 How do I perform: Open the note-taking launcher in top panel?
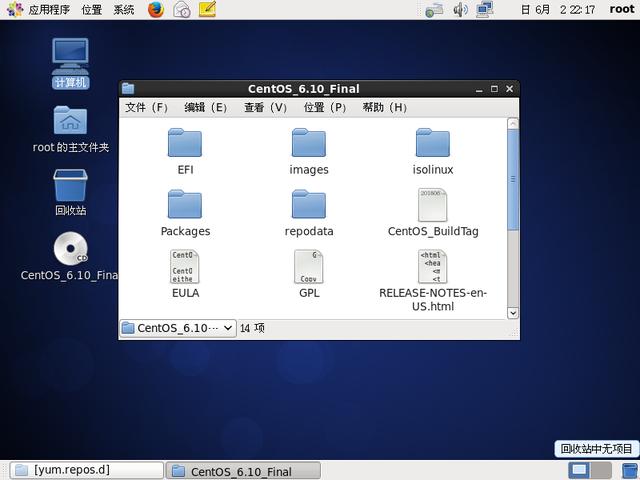[x=207, y=9]
